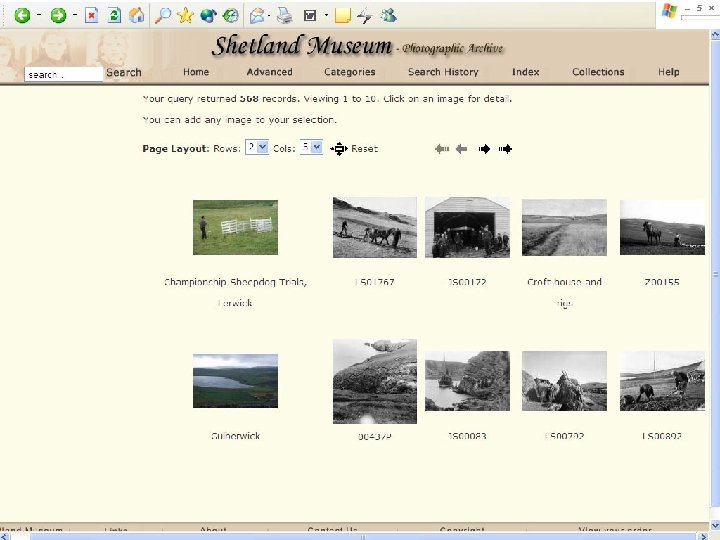The height and width of the screenshot is (540, 720).
Task: Open the Forward button history dropdown arrow
Action: coord(74,16)
